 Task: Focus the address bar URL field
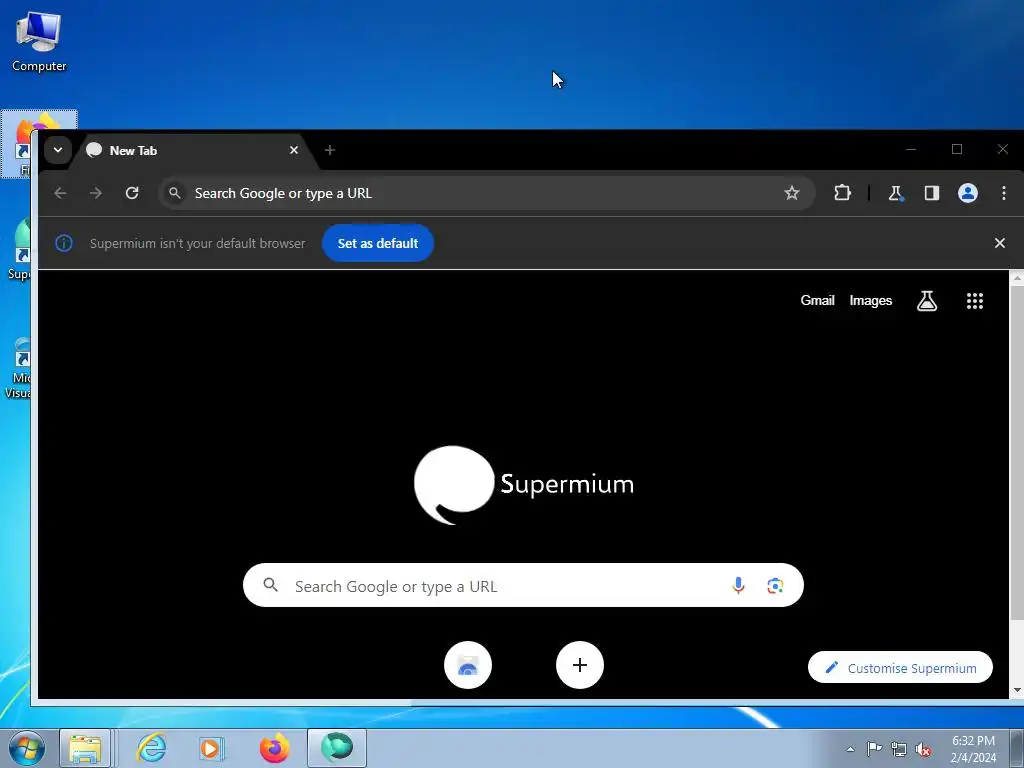point(487,193)
